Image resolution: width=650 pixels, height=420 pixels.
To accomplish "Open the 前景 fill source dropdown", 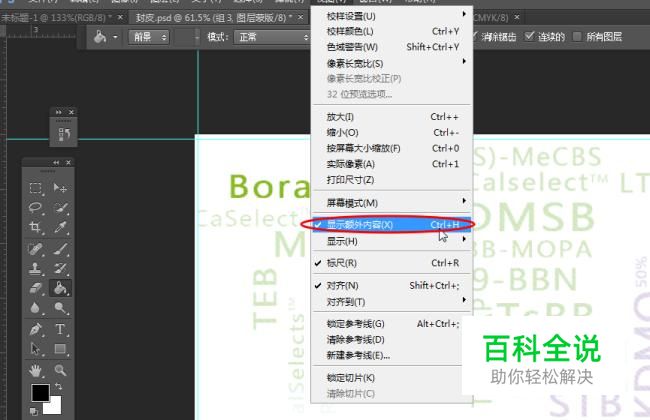I will pyautogui.click(x=148, y=37).
